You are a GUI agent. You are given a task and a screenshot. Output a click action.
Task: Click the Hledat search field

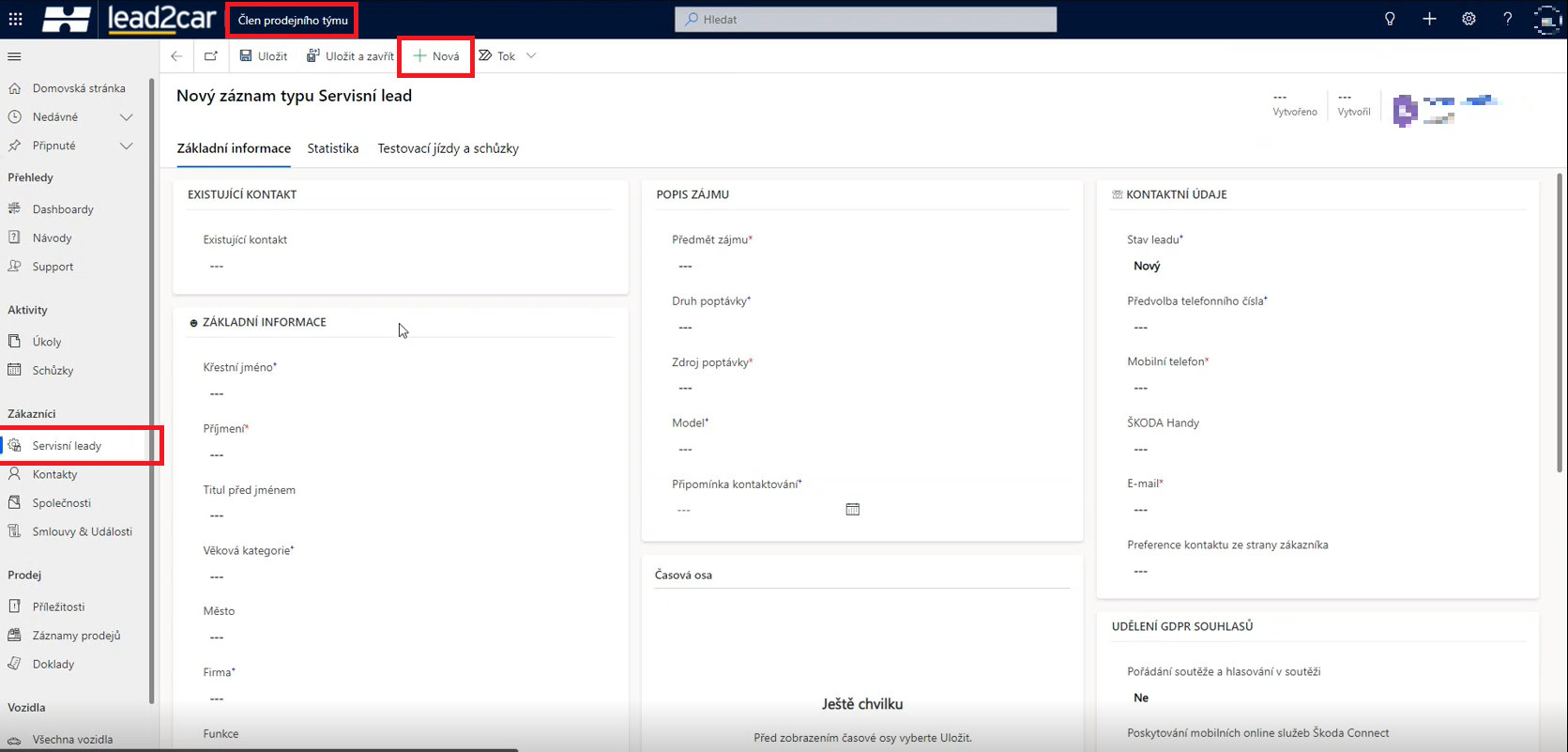865,19
